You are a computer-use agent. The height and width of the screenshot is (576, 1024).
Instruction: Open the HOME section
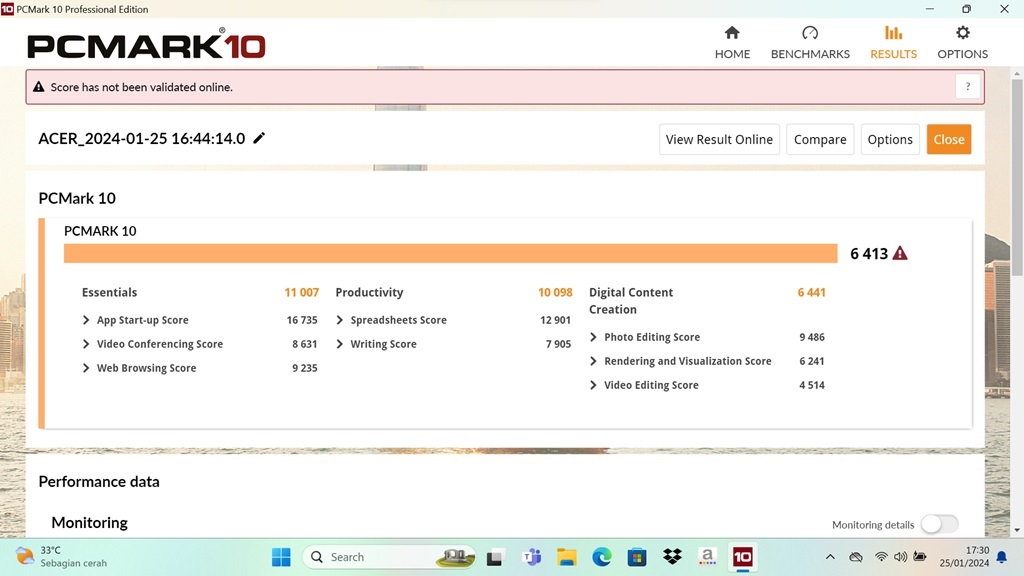click(732, 42)
